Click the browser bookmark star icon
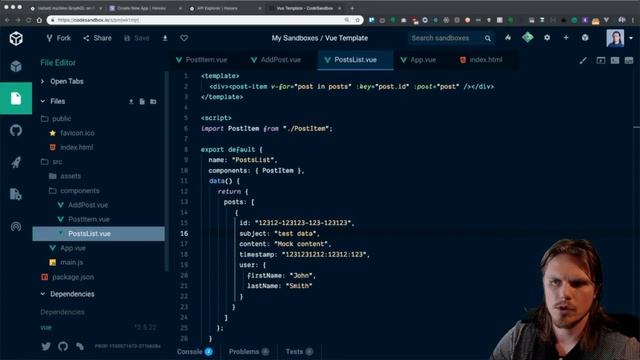Image resolution: width=640 pixels, height=360 pixels. pos(357,20)
